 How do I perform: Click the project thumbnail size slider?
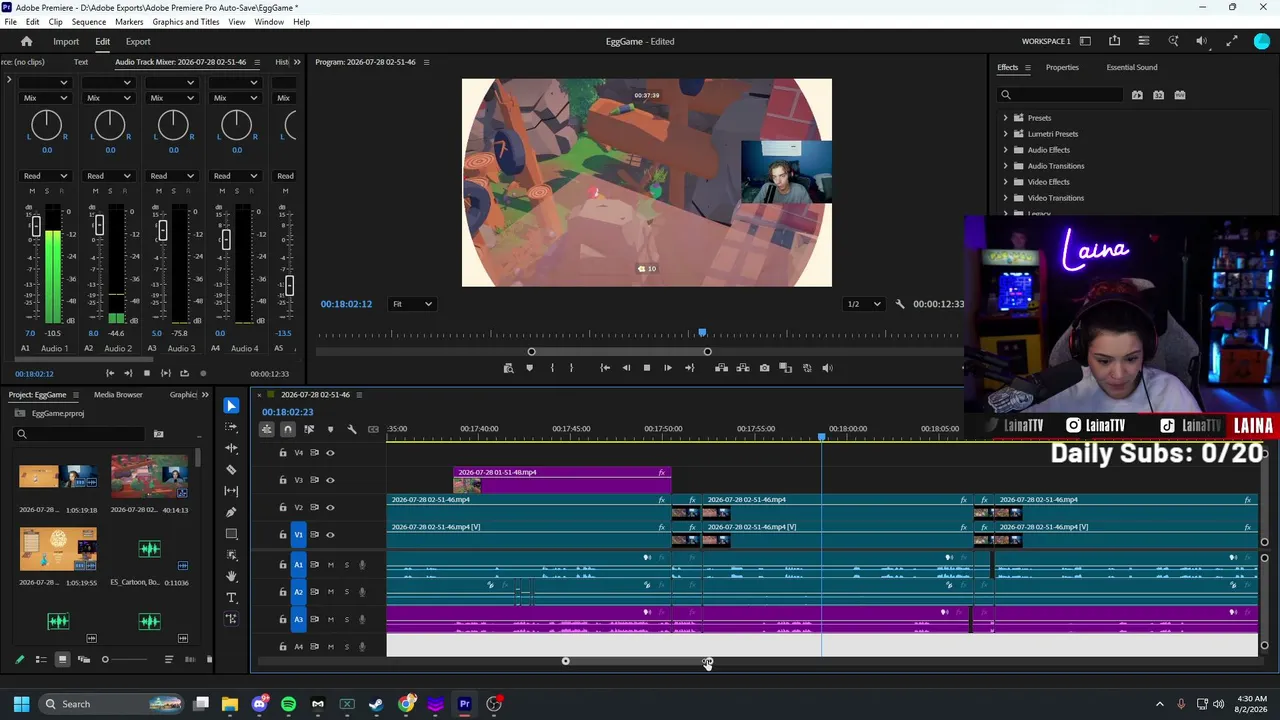(x=125, y=659)
